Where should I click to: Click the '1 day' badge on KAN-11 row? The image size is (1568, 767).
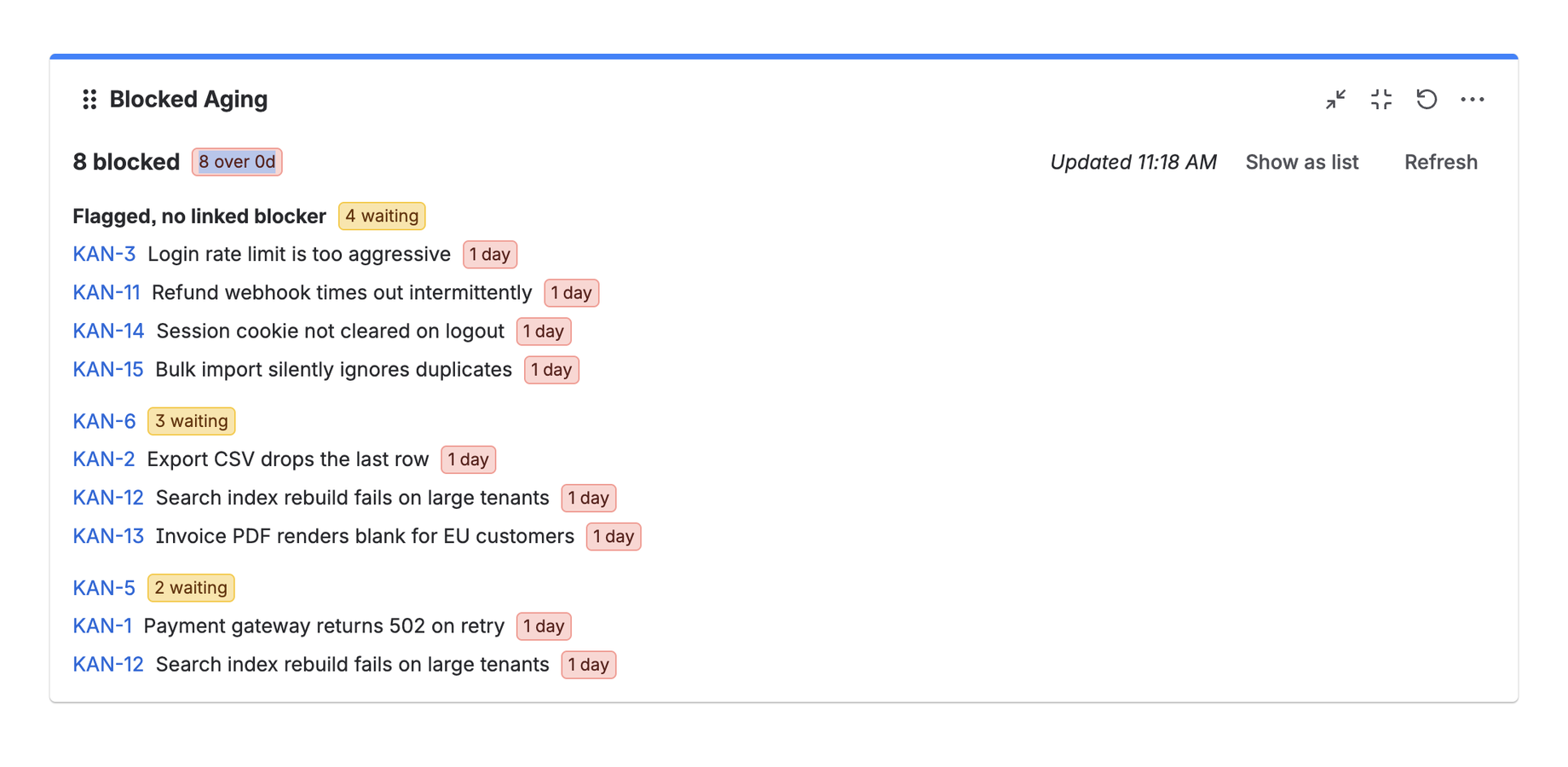572,293
